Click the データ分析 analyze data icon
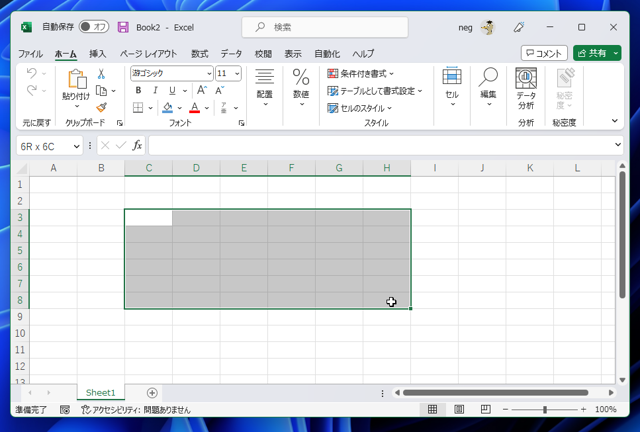 pyautogui.click(x=526, y=88)
